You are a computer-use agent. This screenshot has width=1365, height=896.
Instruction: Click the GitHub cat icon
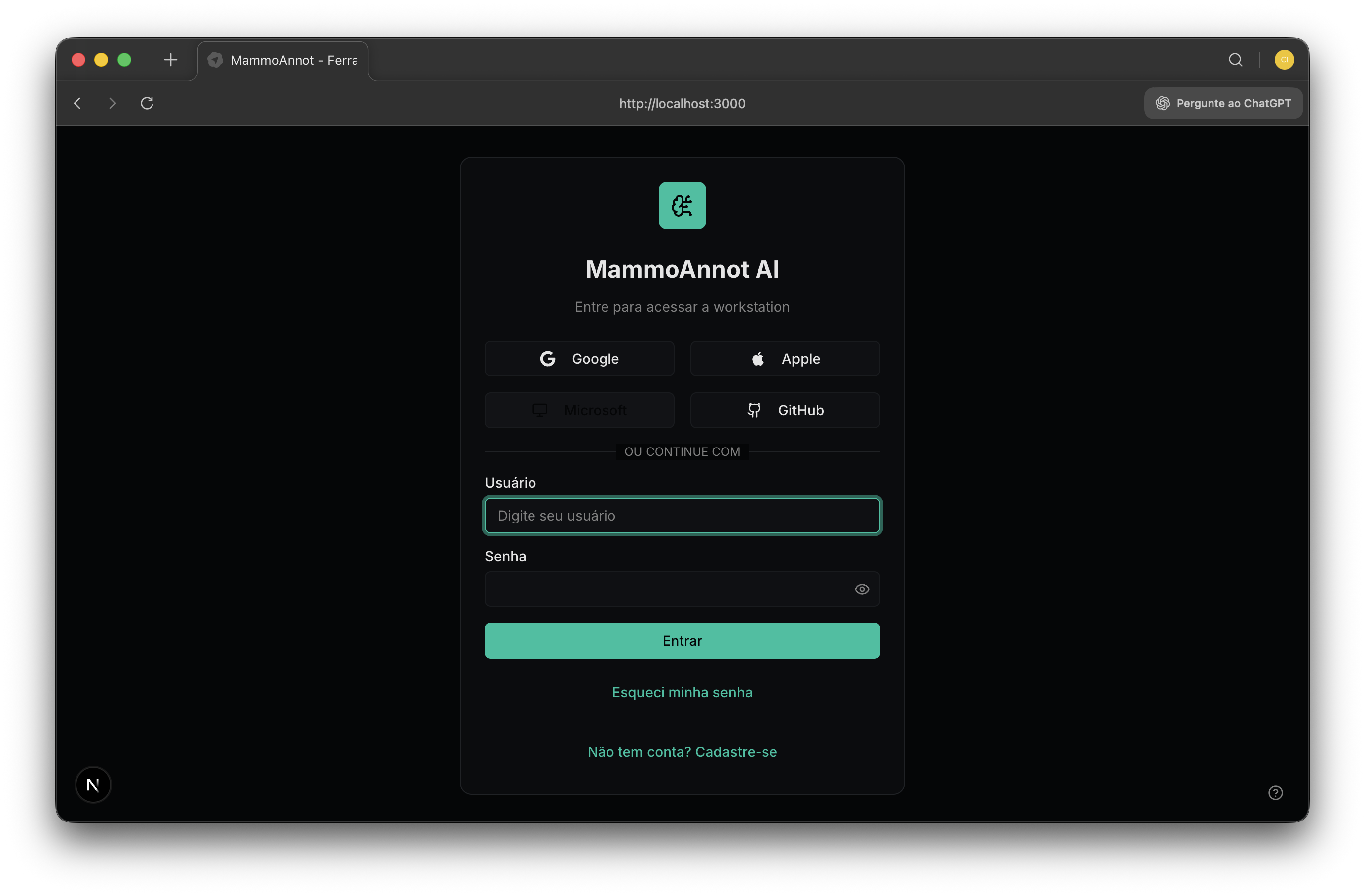tap(754, 410)
